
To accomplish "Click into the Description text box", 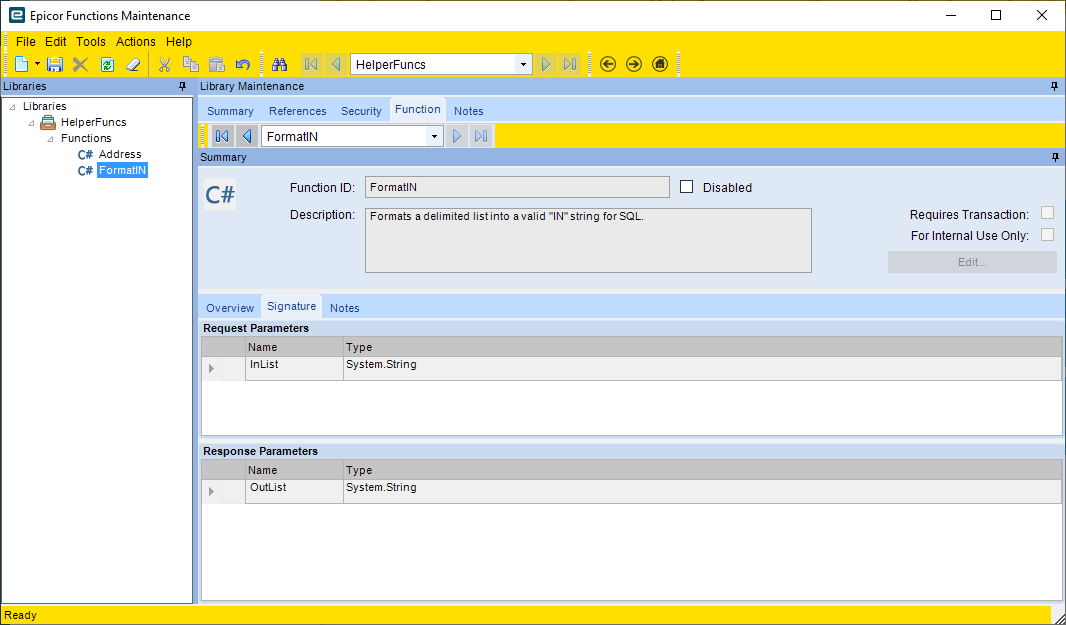I will [x=588, y=240].
